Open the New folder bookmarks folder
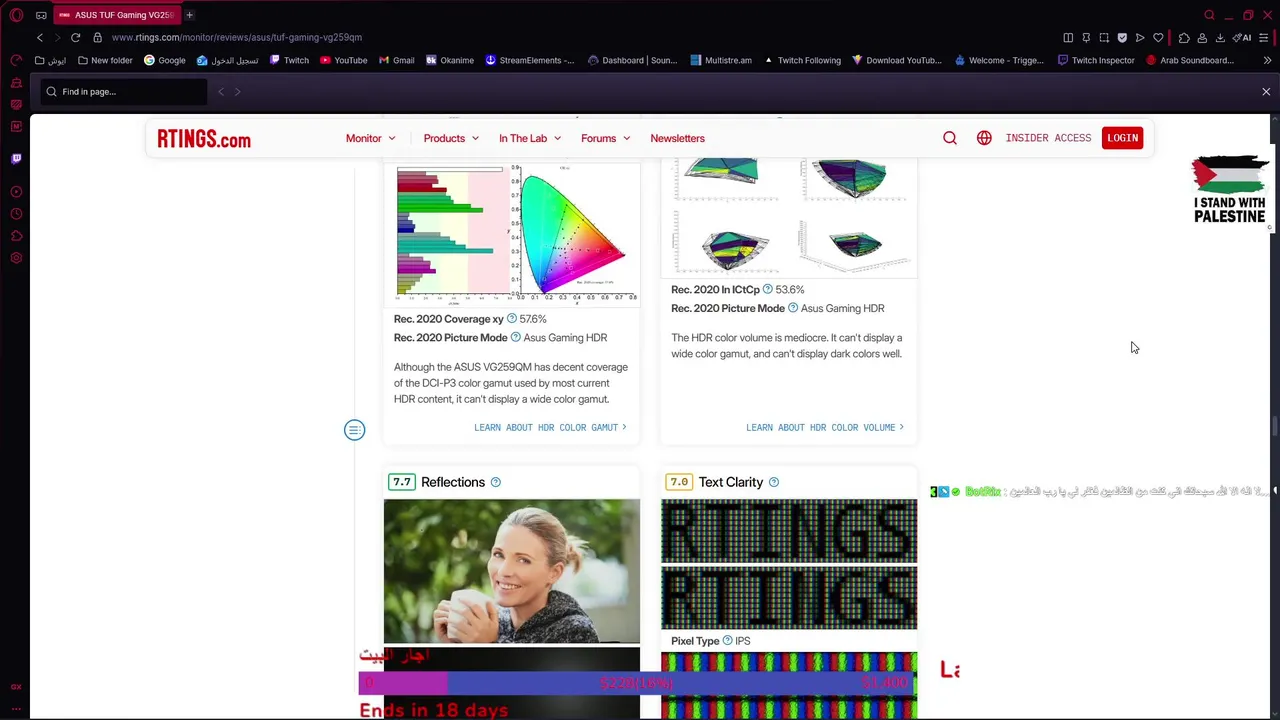The width and height of the screenshot is (1280, 720). tap(105, 60)
